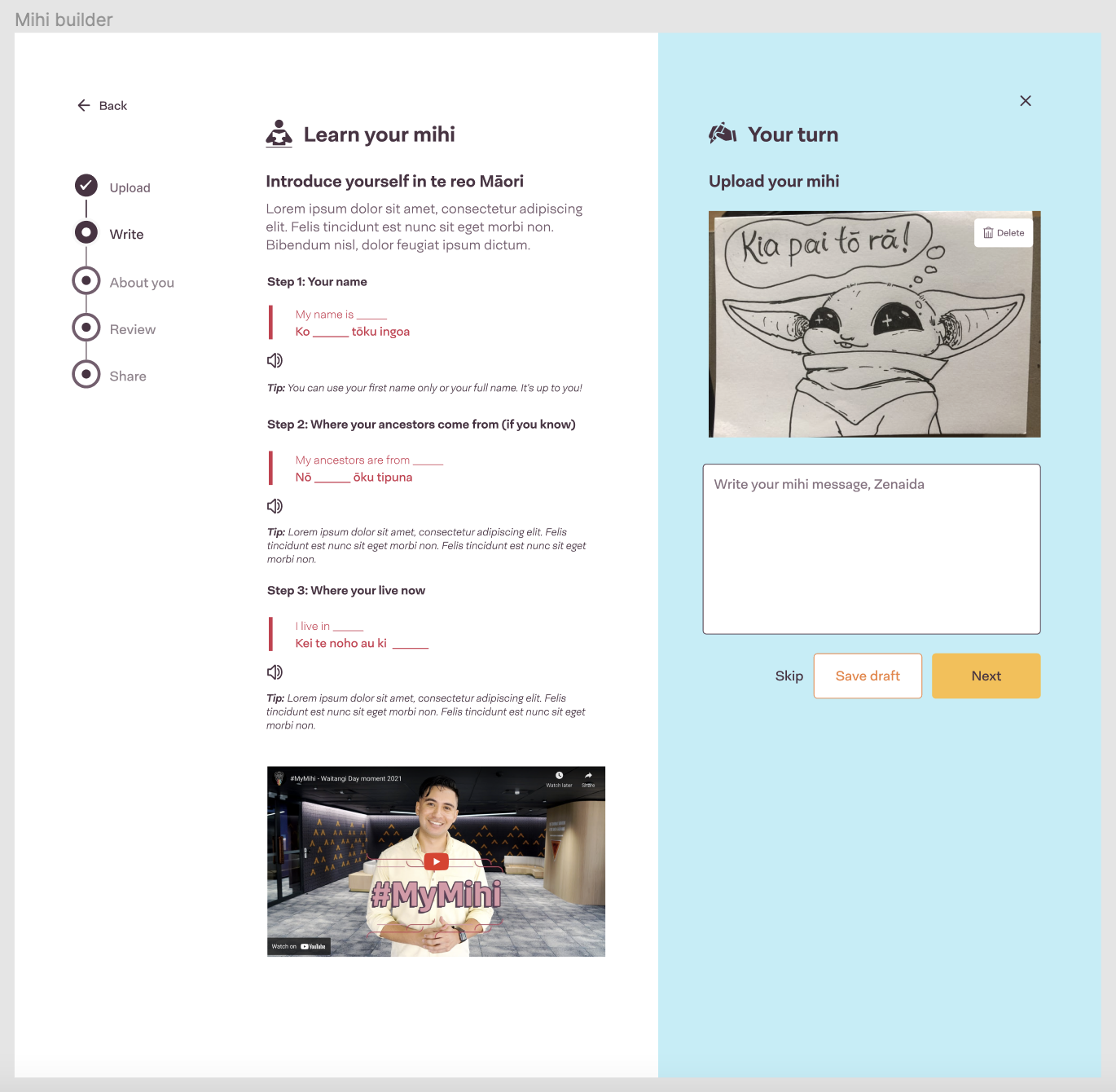This screenshot has width=1116, height=1092.
Task: Continue with the Next button
Action: point(986,676)
